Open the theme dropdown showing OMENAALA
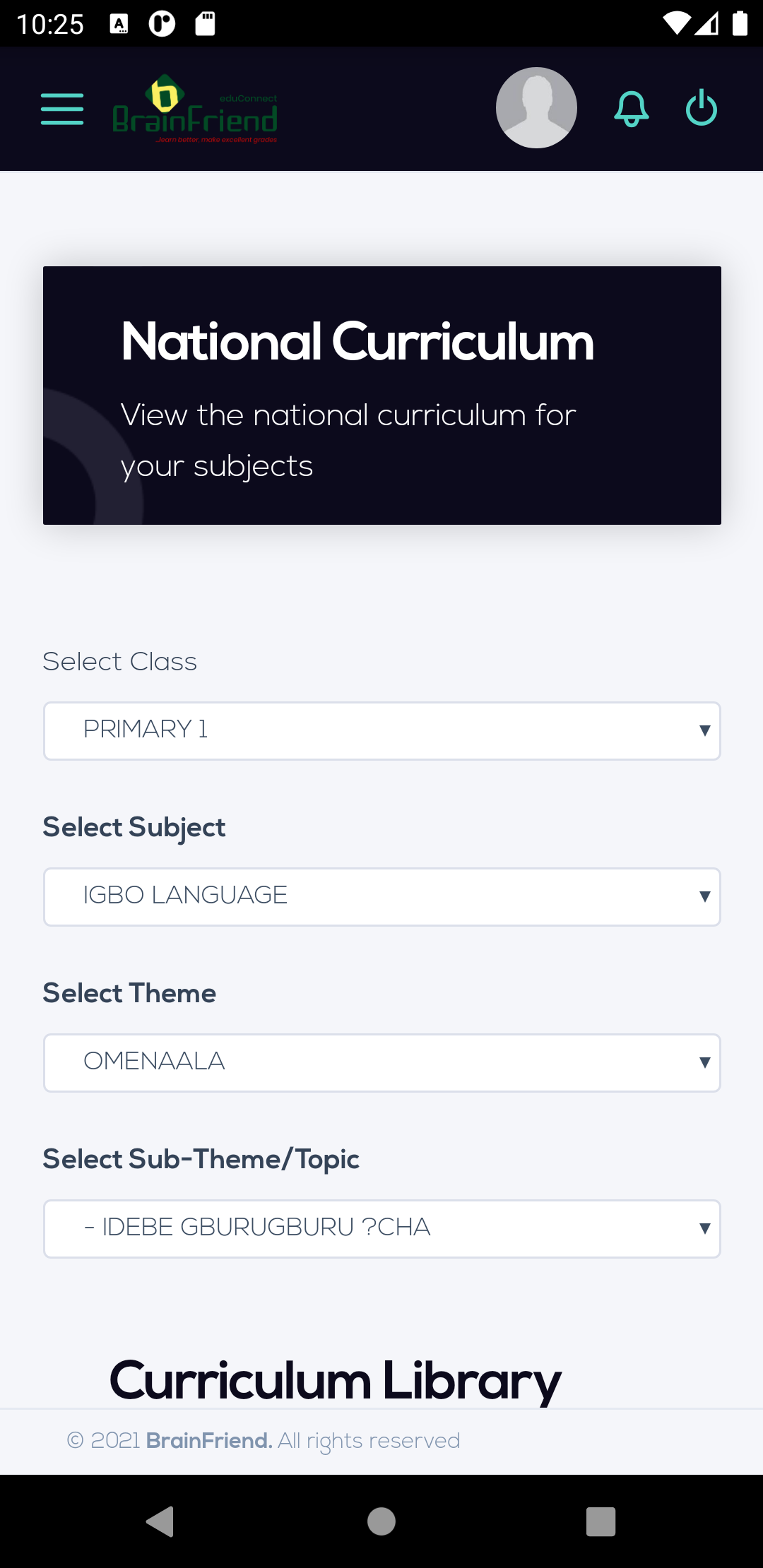 [x=382, y=1062]
